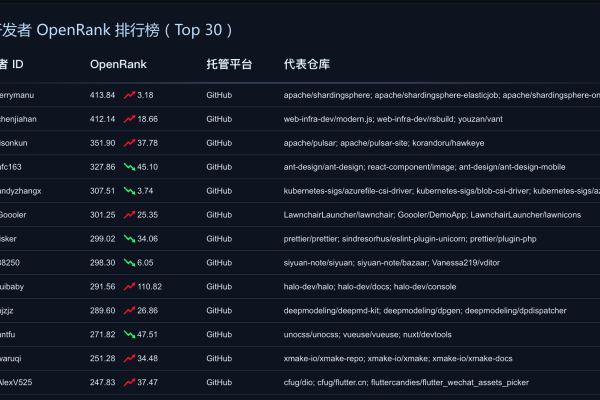Image resolution: width=600 pixels, height=400 pixels.
Task: Click GitHub in the 291.56 row
Action: pos(219,286)
